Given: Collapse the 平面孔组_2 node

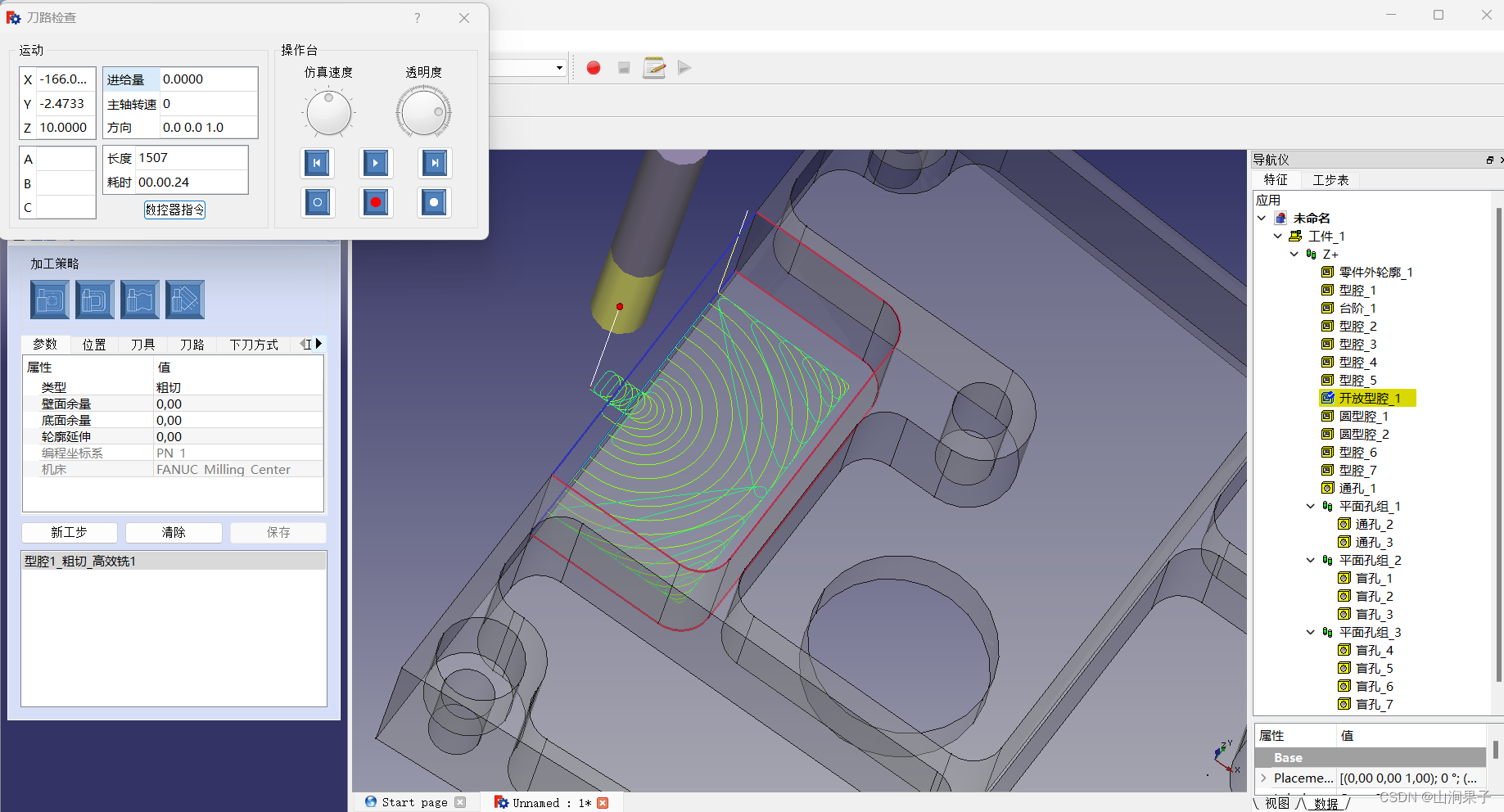Looking at the screenshot, I should [x=1311, y=560].
